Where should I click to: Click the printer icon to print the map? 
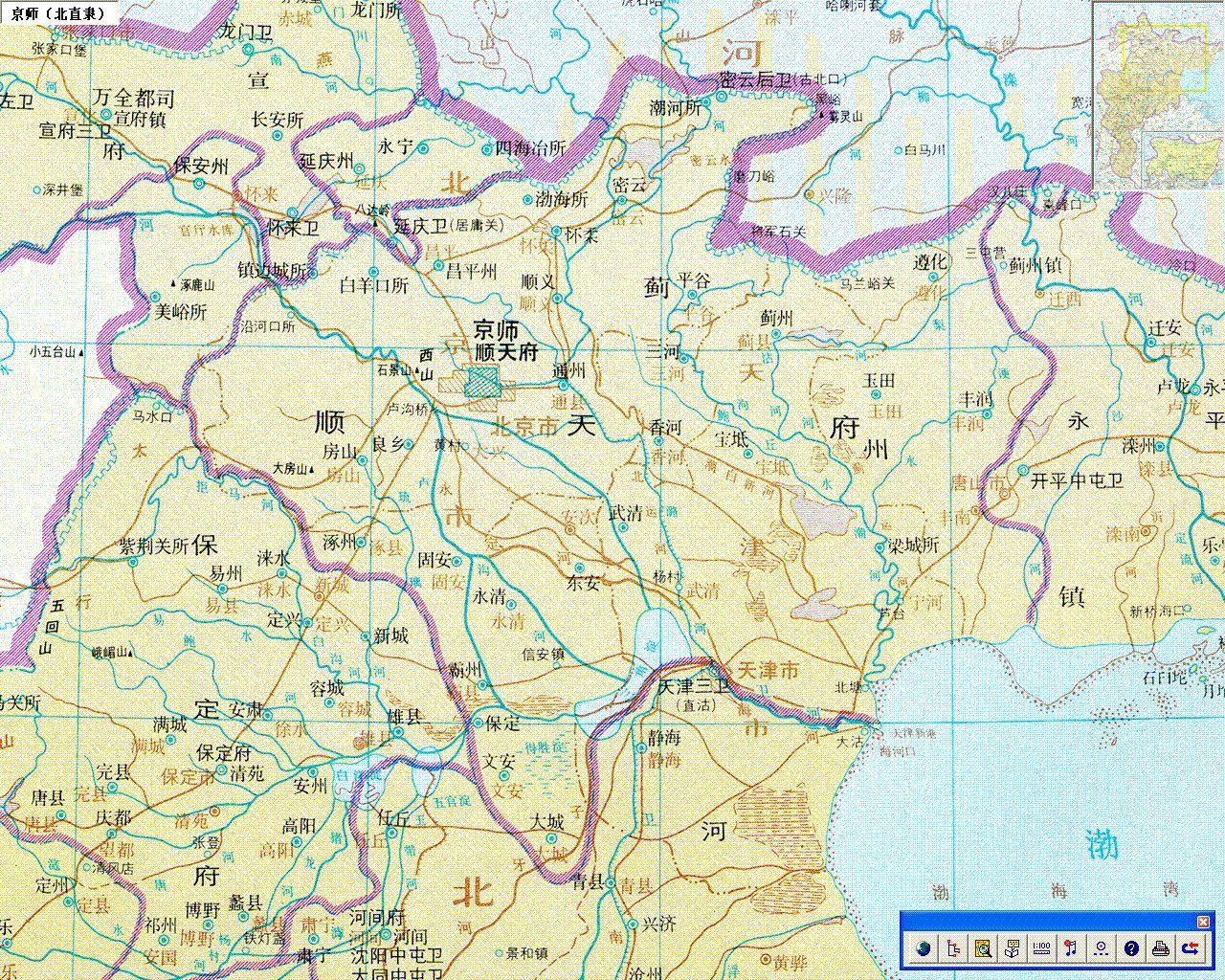coord(1161,949)
